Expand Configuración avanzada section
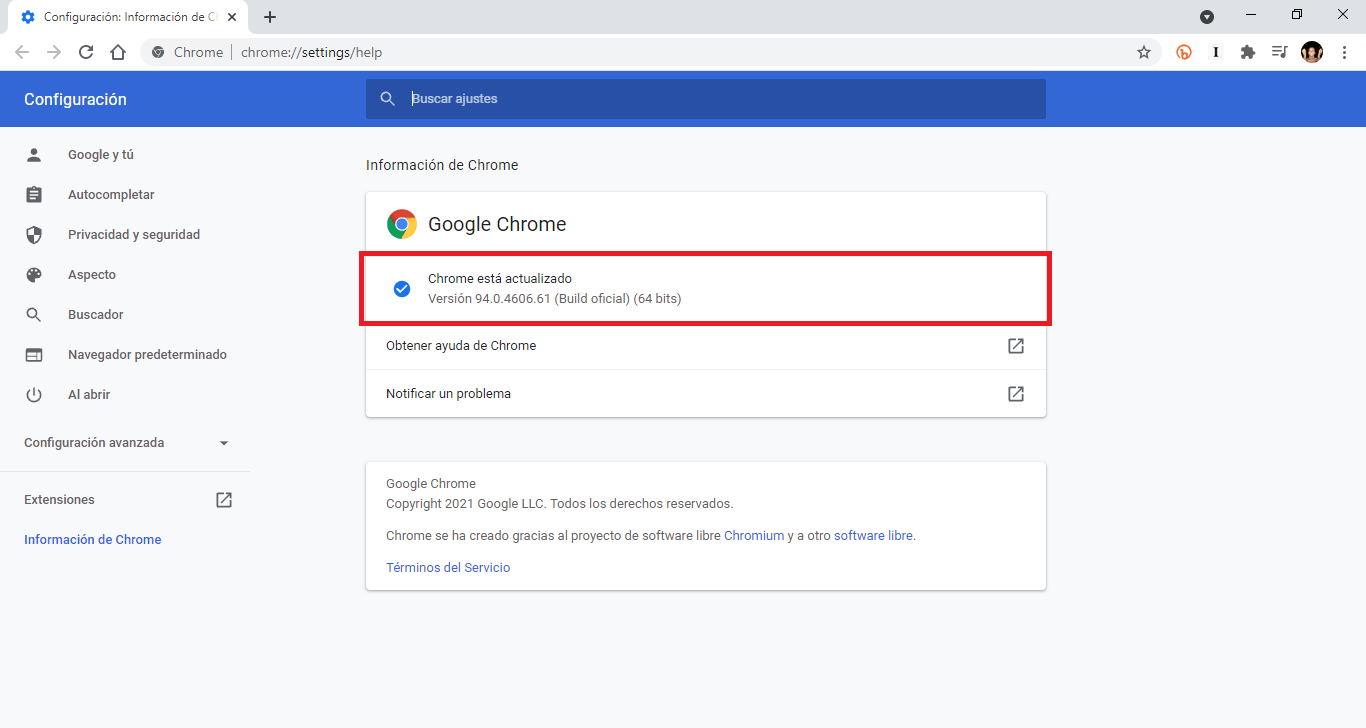 pyautogui.click(x=126, y=443)
